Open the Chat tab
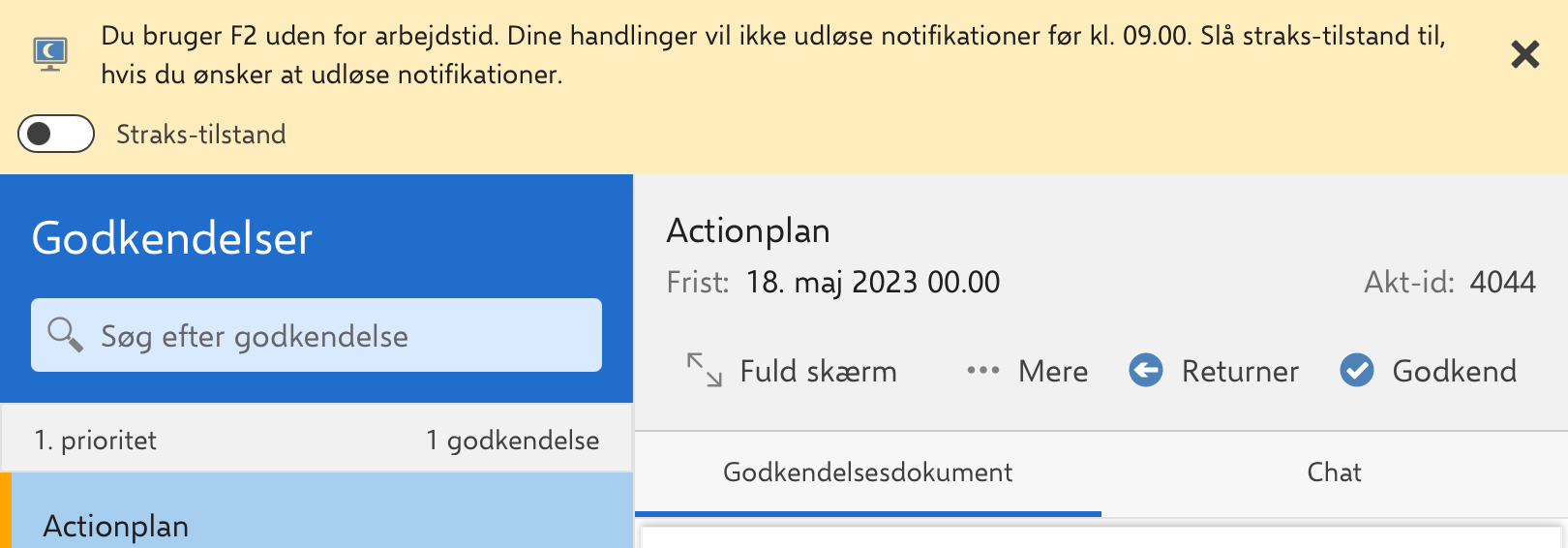 [x=1334, y=472]
